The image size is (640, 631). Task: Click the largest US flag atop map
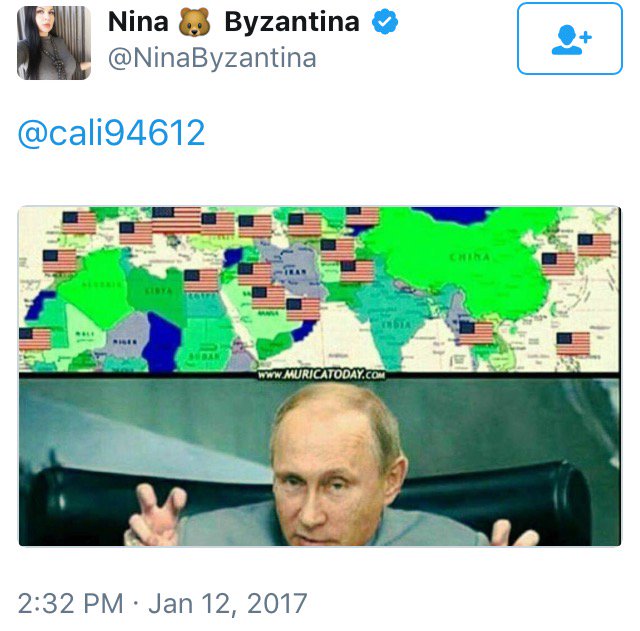[x=176, y=220]
